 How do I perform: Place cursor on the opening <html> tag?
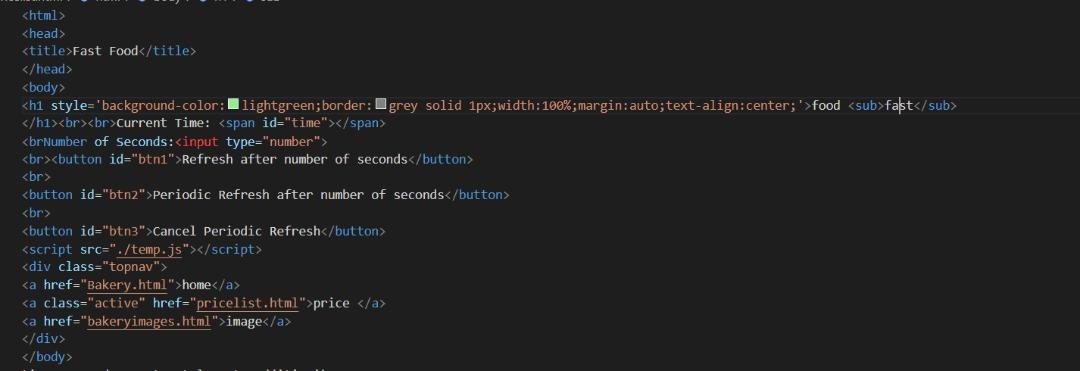point(44,15)
